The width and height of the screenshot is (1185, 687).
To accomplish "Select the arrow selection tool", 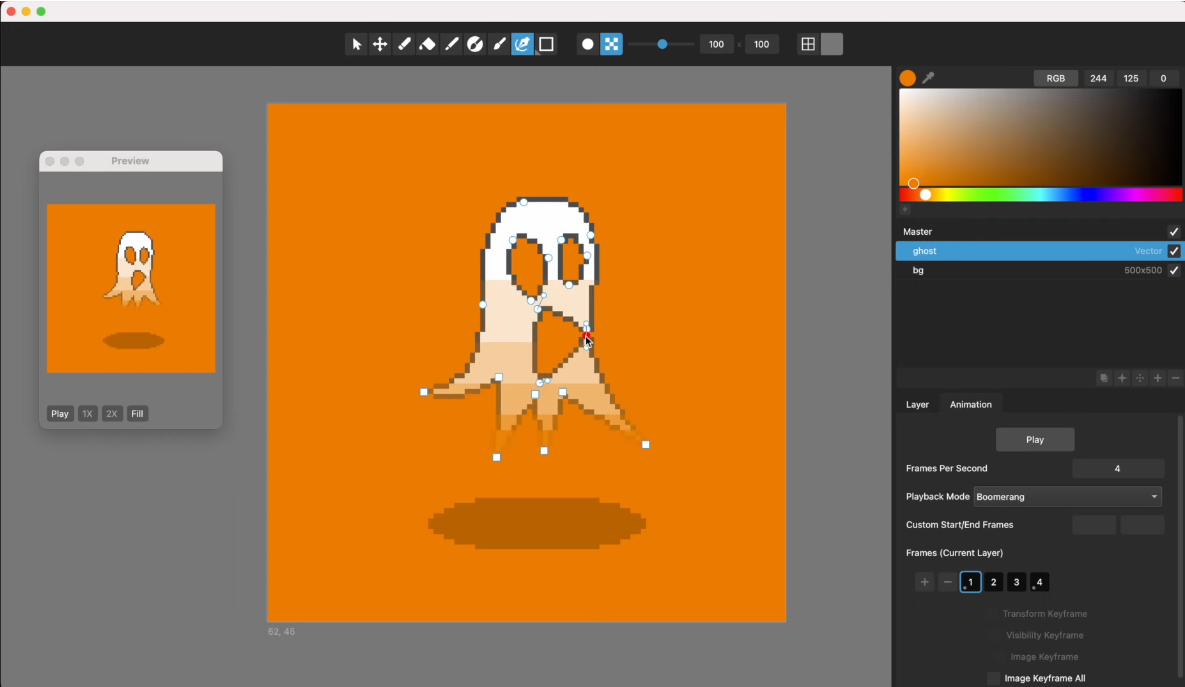I will coord(356,44).
